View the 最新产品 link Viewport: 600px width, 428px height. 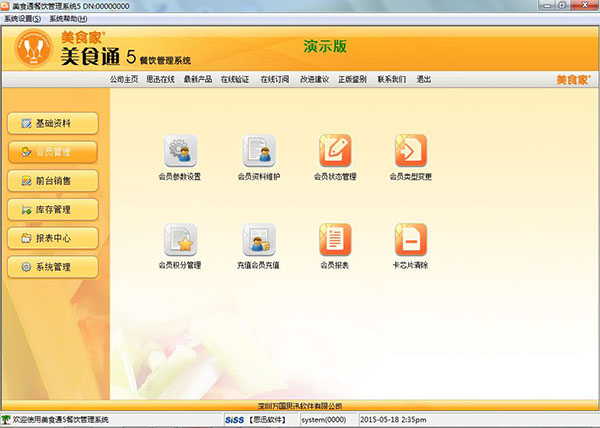tap(198, 79)
